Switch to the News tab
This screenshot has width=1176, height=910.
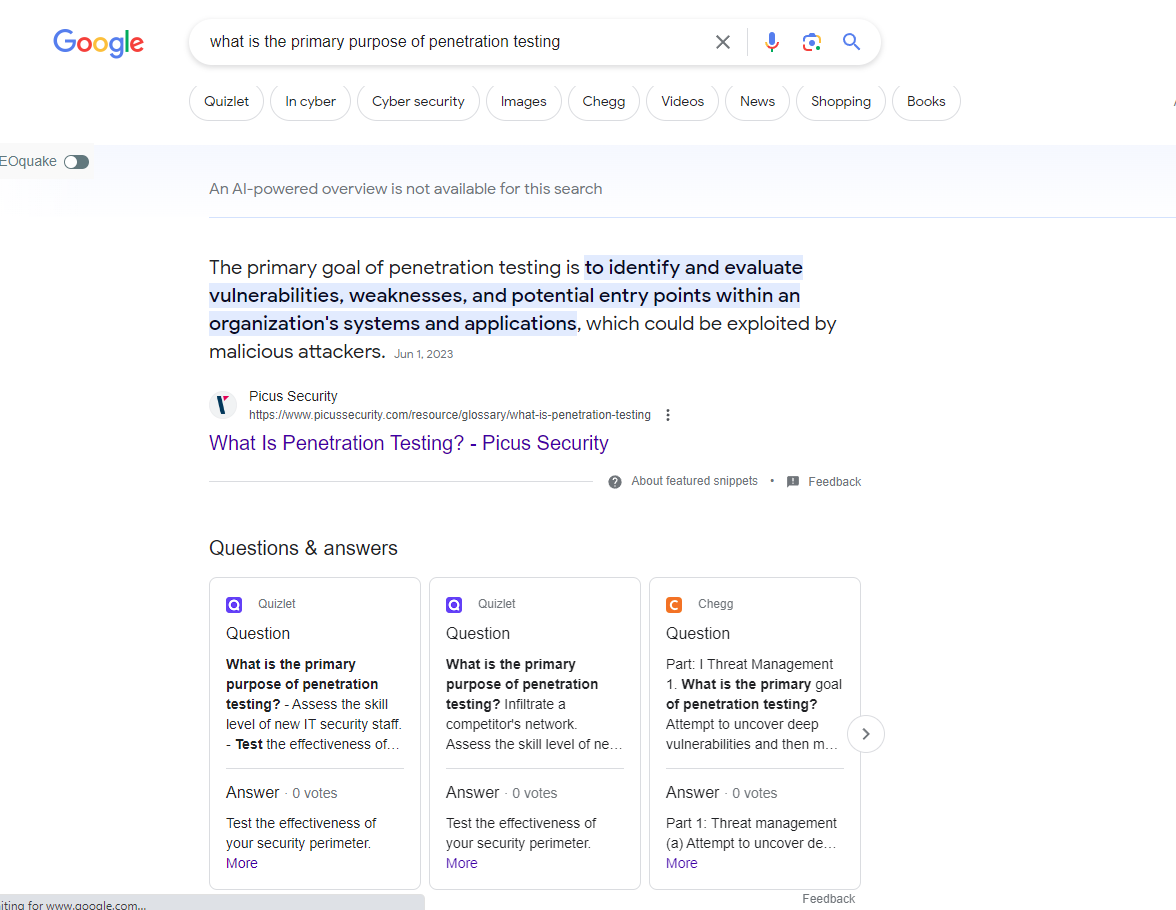coord(758,101)
